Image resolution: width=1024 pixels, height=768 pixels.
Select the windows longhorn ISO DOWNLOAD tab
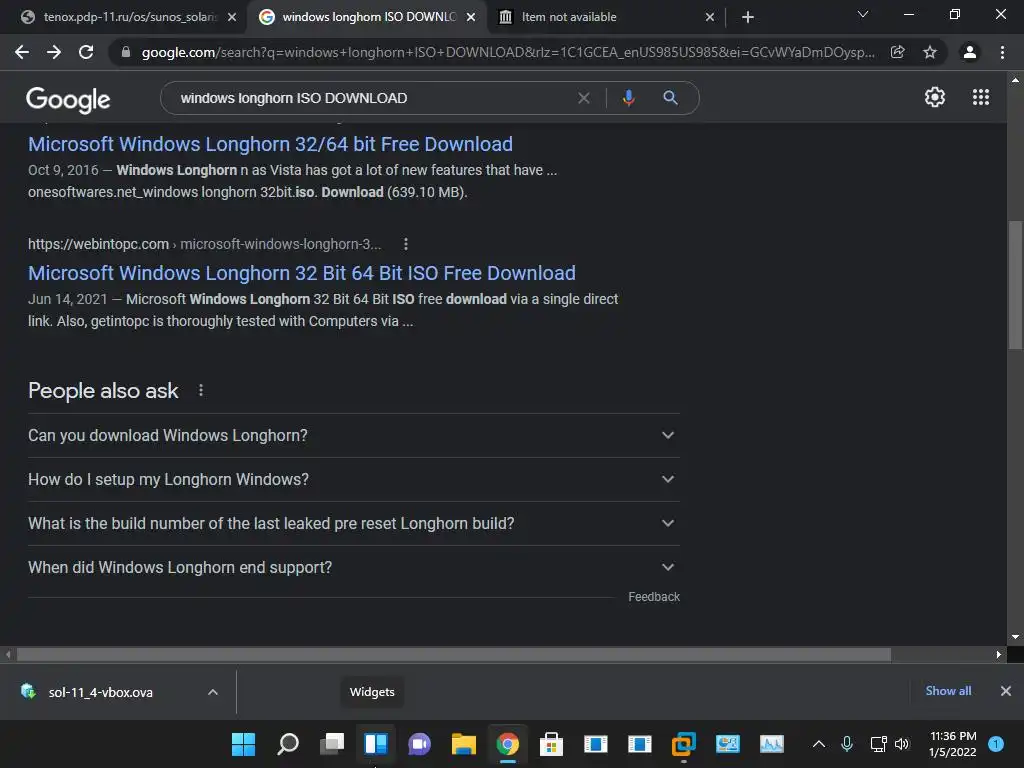(x=368, y=17)
